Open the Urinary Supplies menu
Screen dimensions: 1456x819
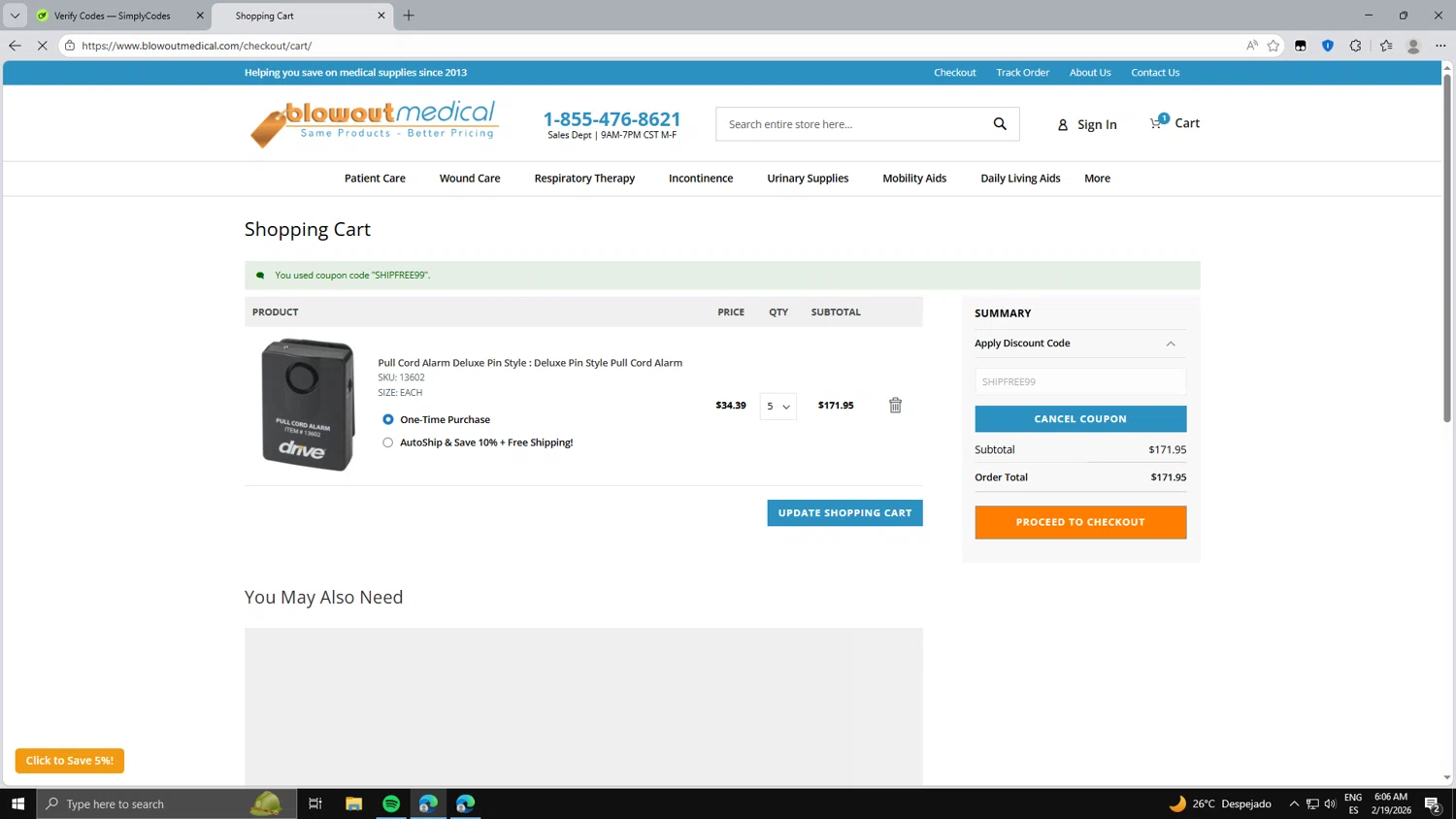(808, 179)
